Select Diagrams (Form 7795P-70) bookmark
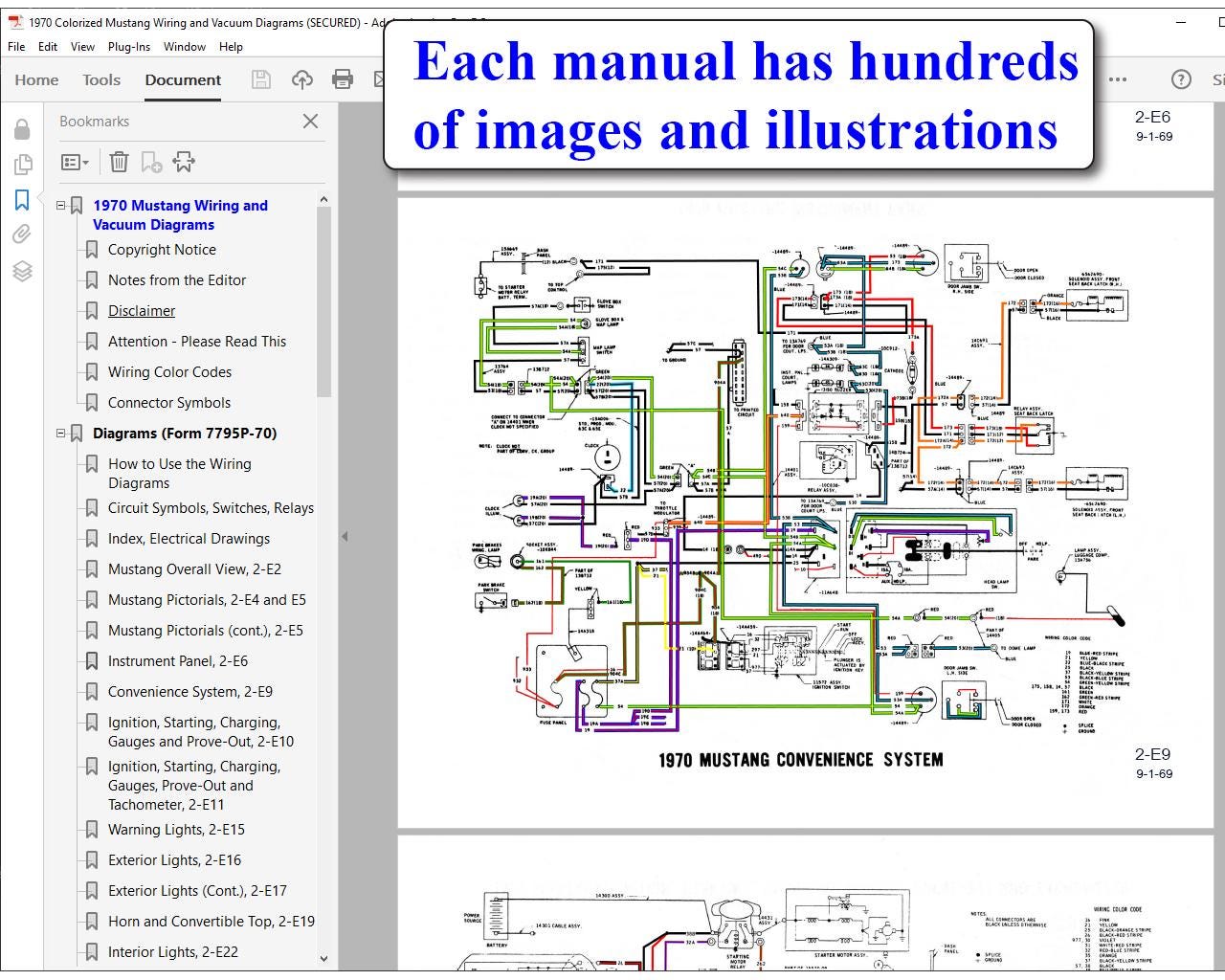The image size is (1225, 980). 185,434
